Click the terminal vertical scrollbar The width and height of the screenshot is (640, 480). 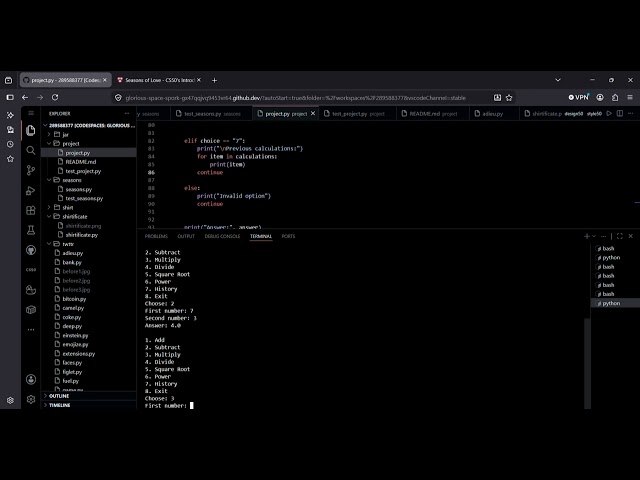(x=587, y=362)
